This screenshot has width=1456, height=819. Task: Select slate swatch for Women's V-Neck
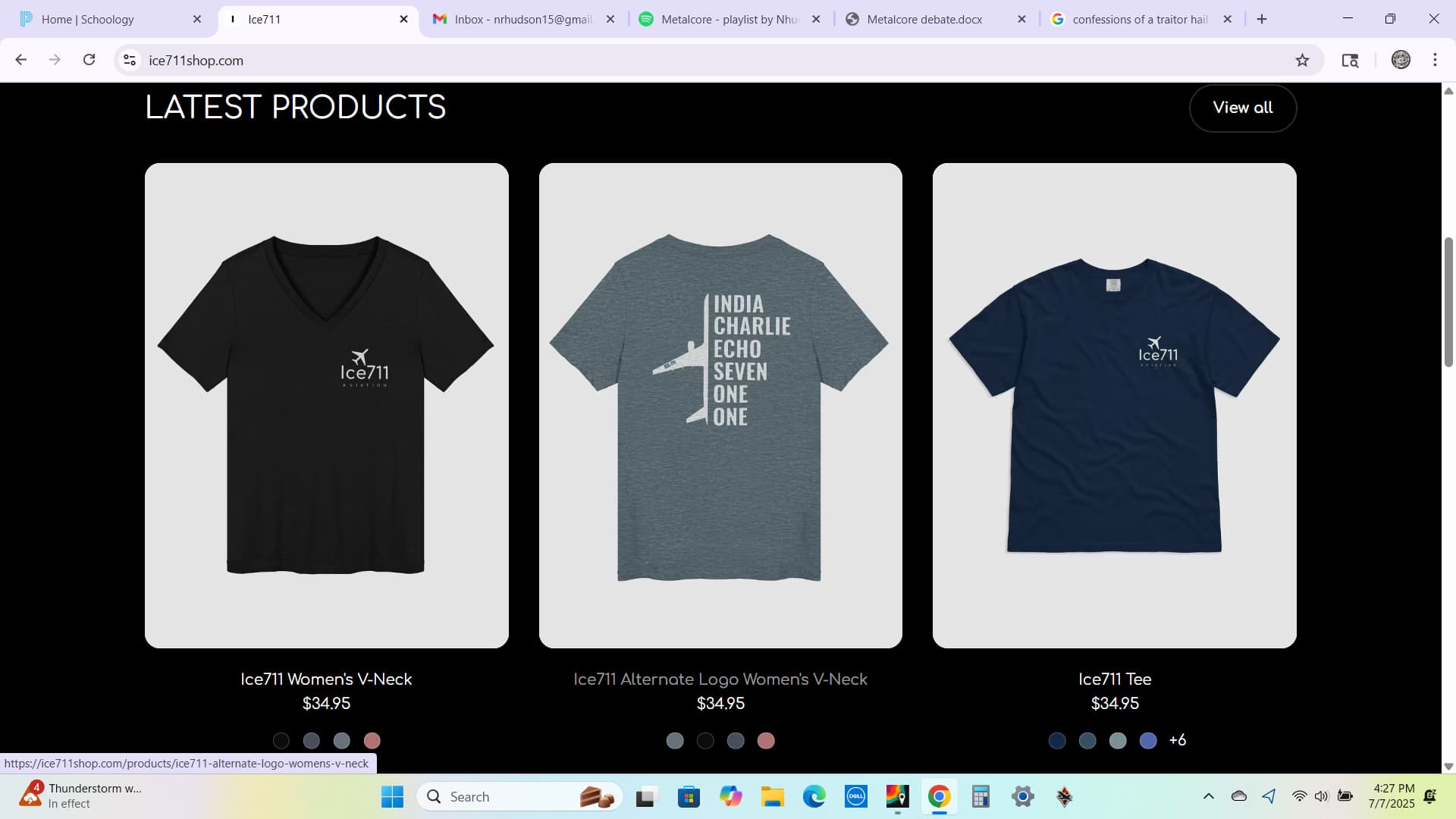pos(342,741)
